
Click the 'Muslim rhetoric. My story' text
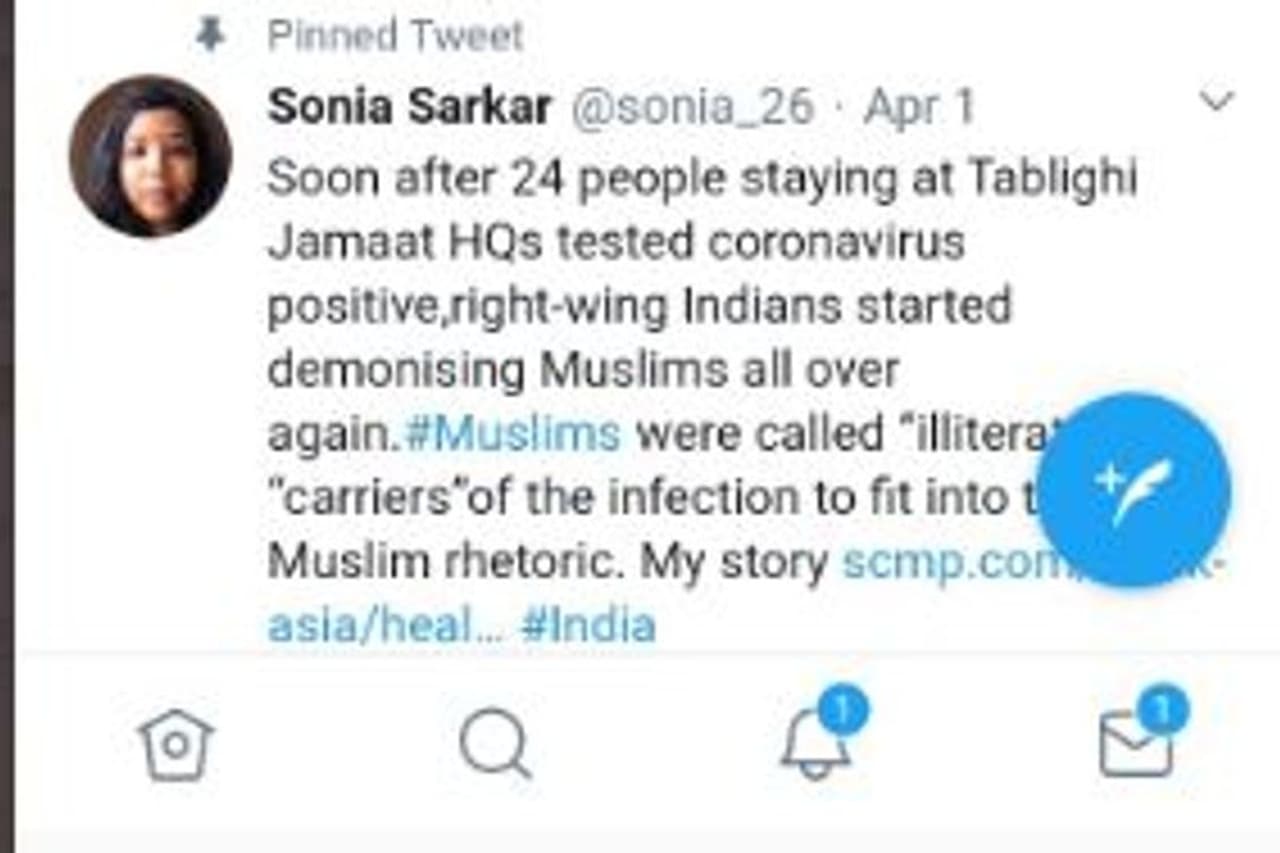pyautogui.click(x=548, y=563)
